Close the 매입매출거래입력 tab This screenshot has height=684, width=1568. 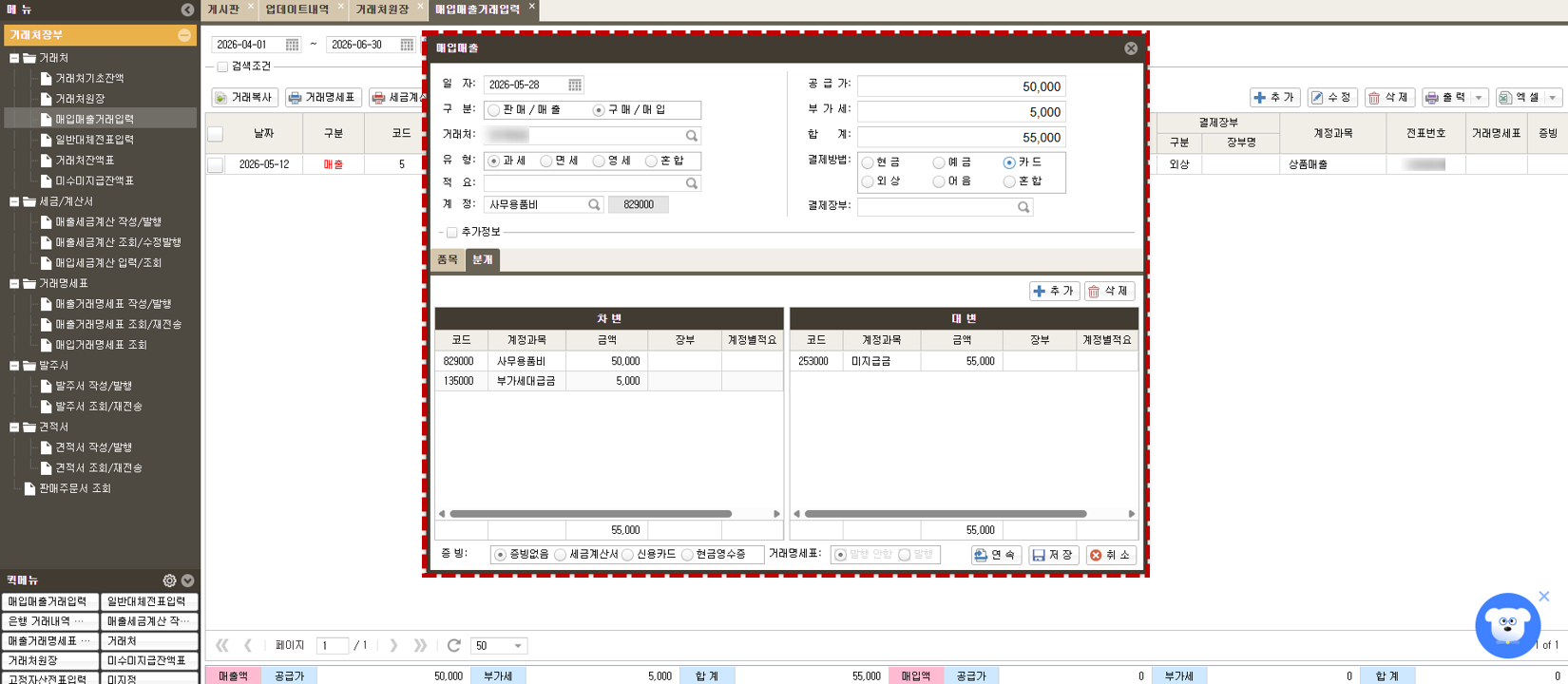(x=531, y=6)
